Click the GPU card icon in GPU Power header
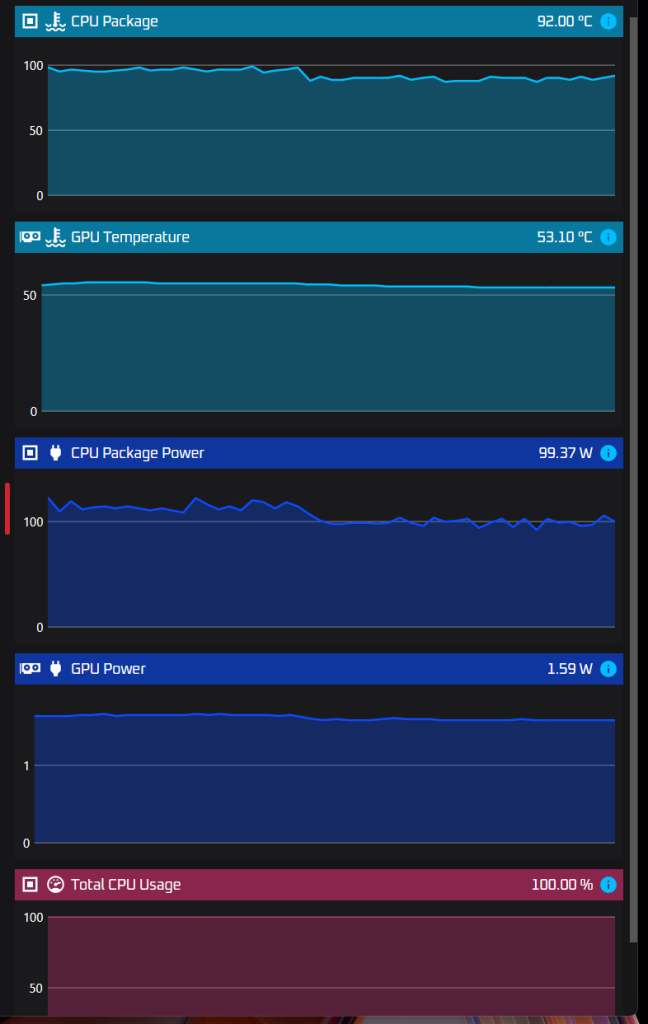The height and width of the screenshot is (1024, 648). coord(30,669)
